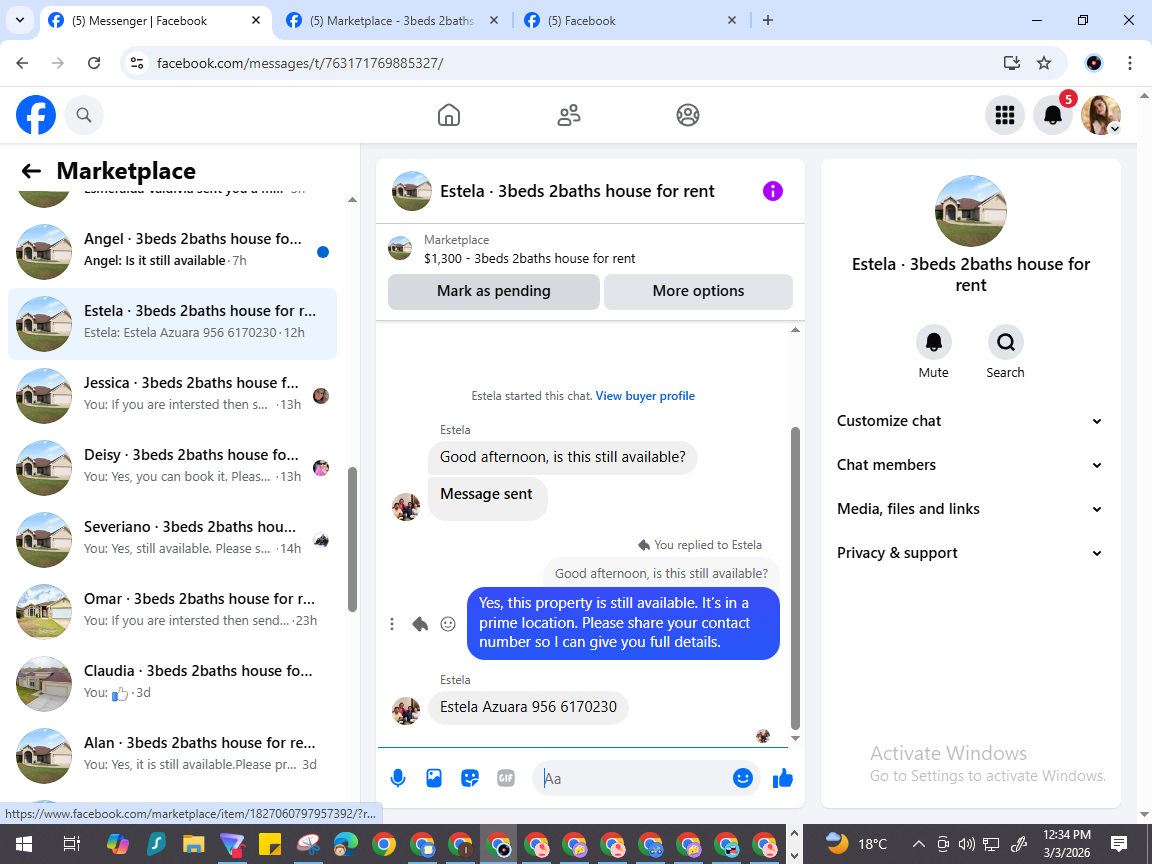The height and width of the screenshot is (864, 1152).
Task: Click the Mark as pending button
Action: point(494,291)
